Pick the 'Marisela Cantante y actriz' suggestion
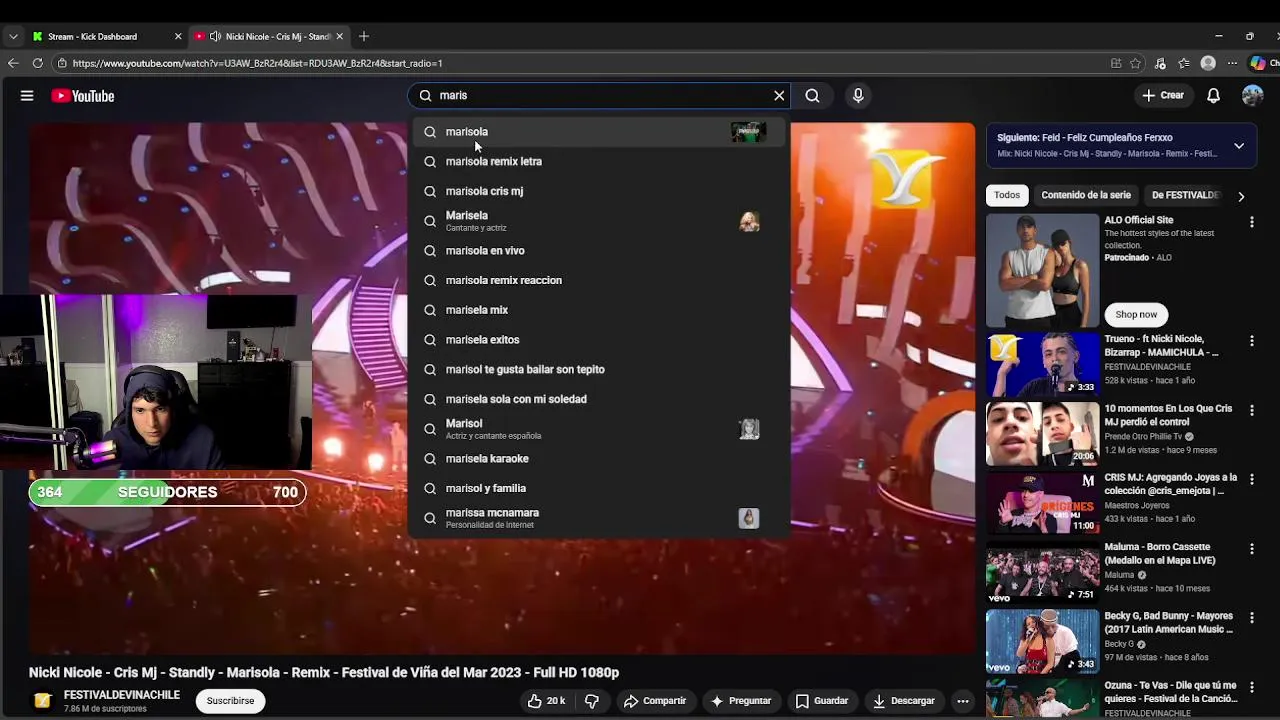This screenshot has height=720, width=1280. (599, 221)
